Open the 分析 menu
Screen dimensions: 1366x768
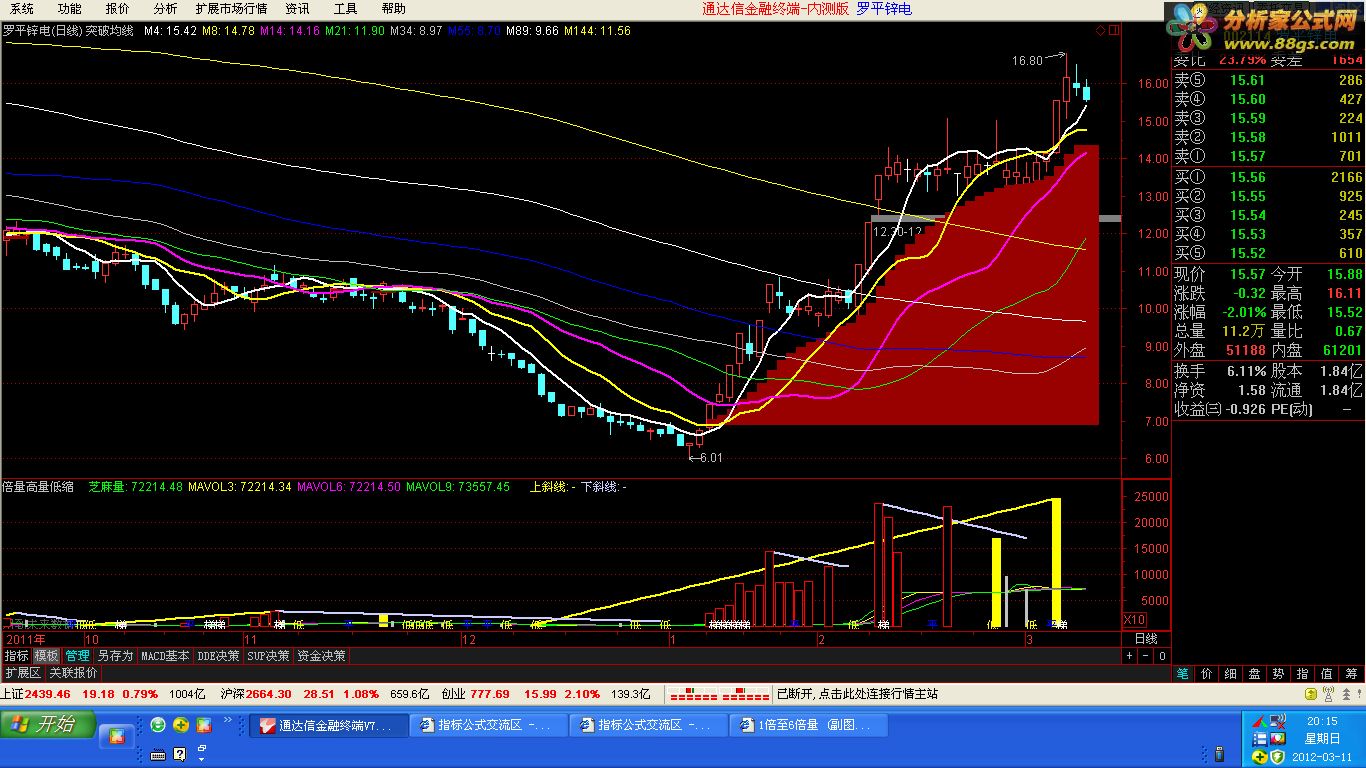(x=165, y=9)
